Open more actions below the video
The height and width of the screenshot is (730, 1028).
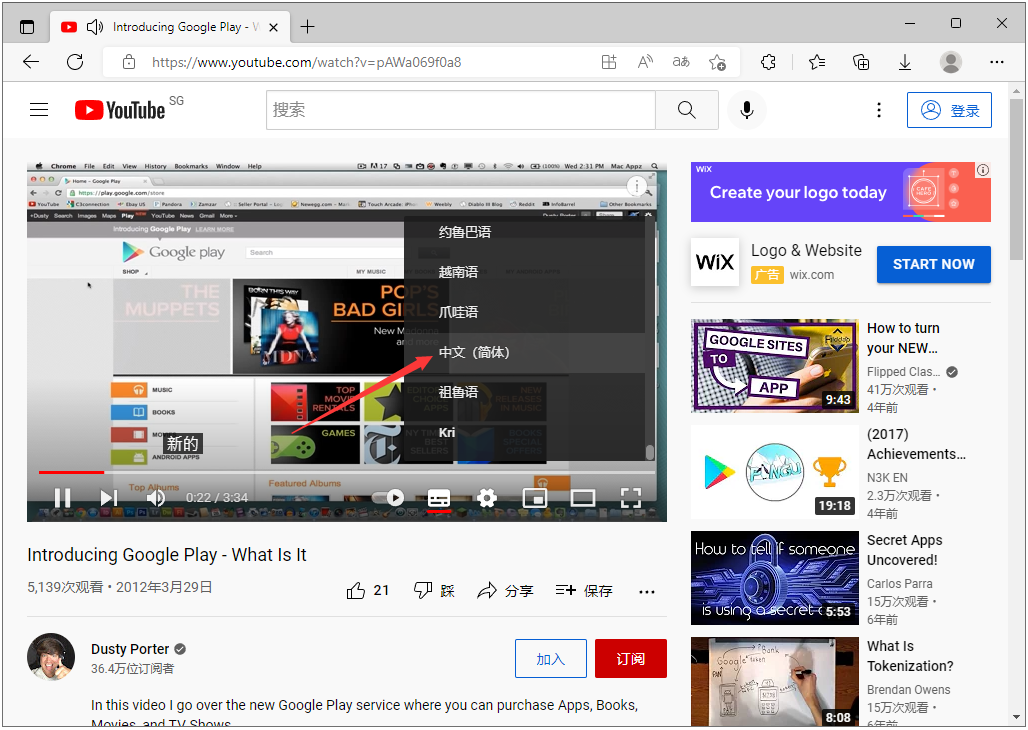646,592
